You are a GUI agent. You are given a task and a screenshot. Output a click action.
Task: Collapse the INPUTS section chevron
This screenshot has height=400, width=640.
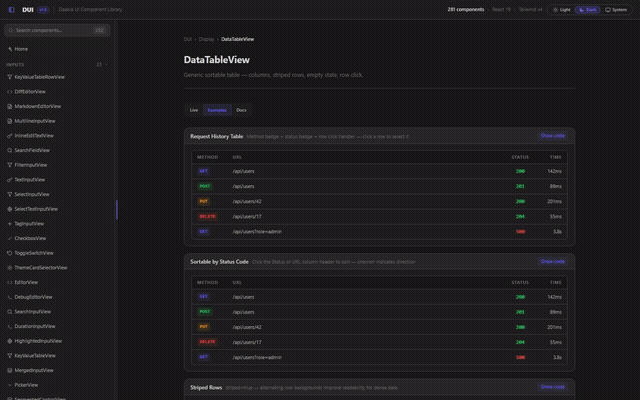pos(107,64)
